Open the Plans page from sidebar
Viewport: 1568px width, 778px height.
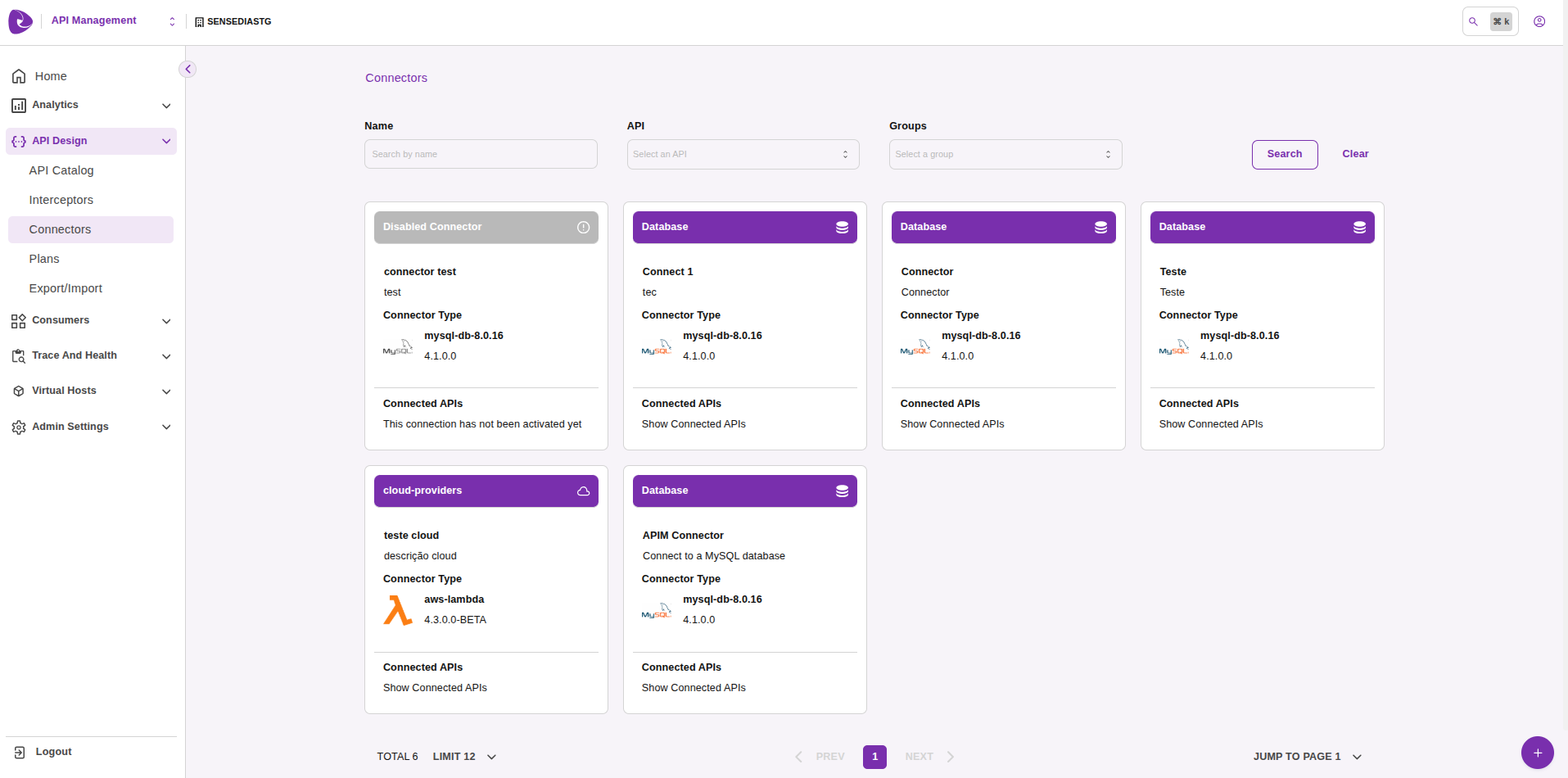coord(44,259)
